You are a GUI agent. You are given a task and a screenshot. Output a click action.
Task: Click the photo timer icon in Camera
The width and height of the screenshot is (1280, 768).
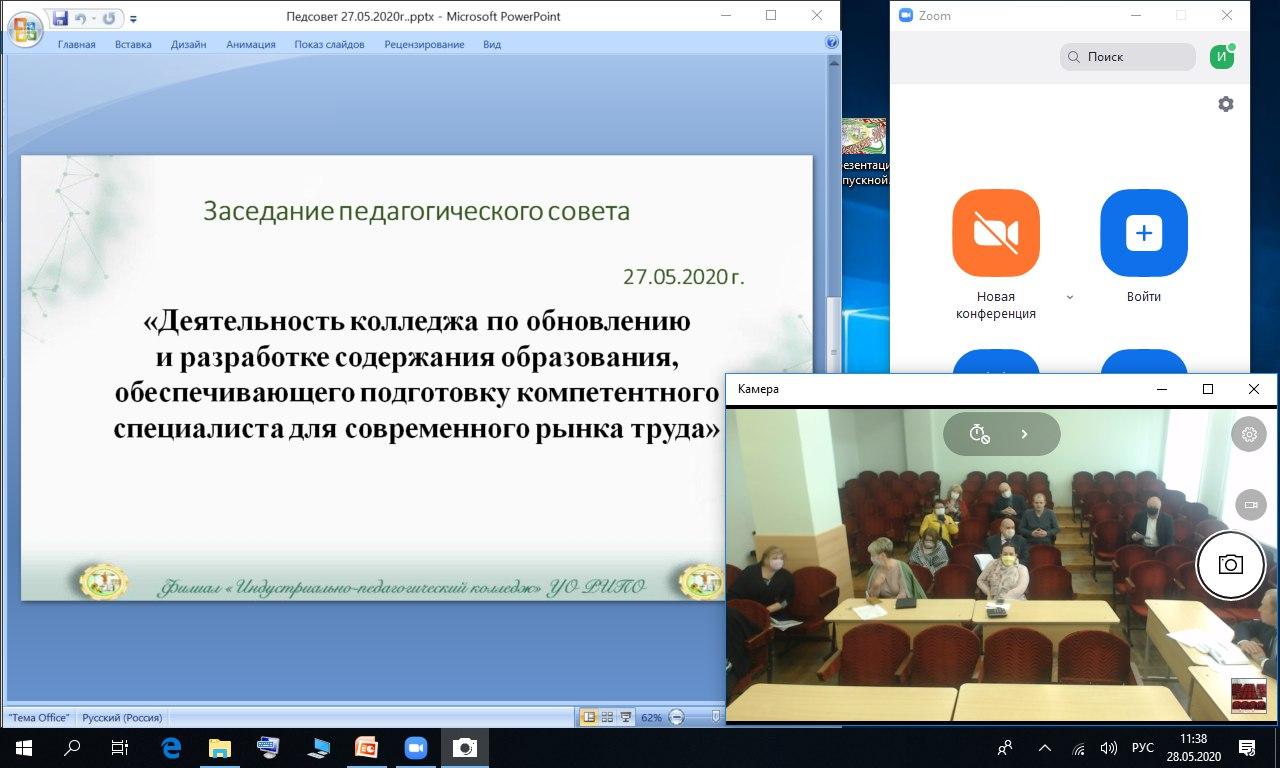coord(979,434)
